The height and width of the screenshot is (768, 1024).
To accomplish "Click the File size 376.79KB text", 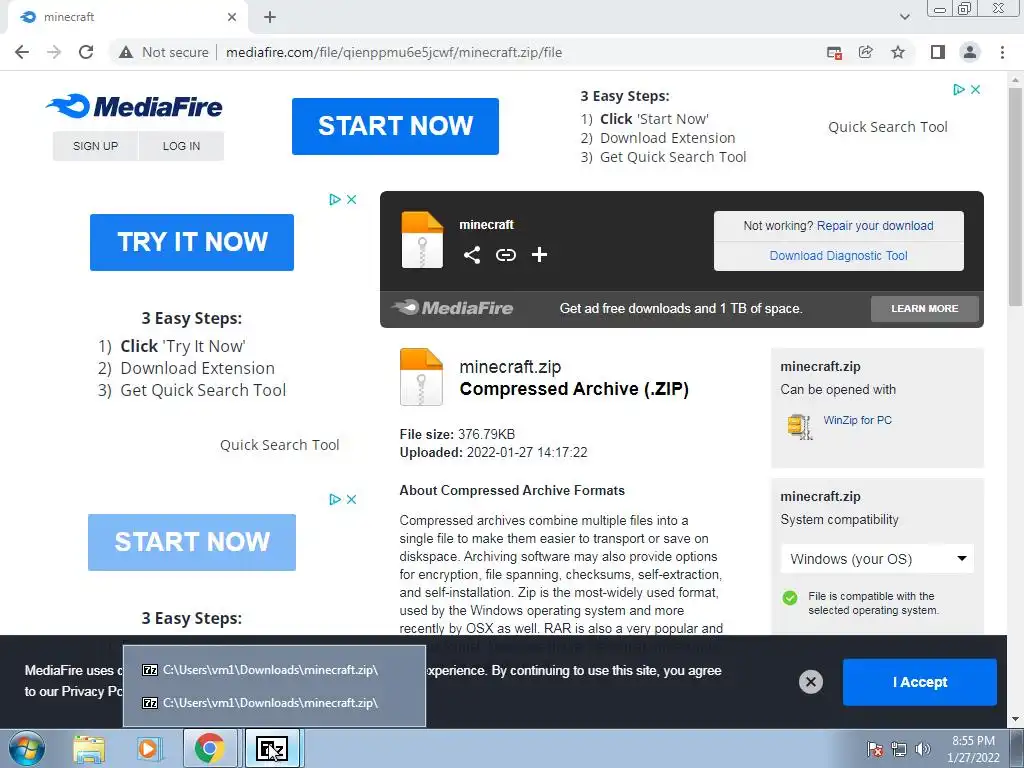I will (x=457, y=434).
